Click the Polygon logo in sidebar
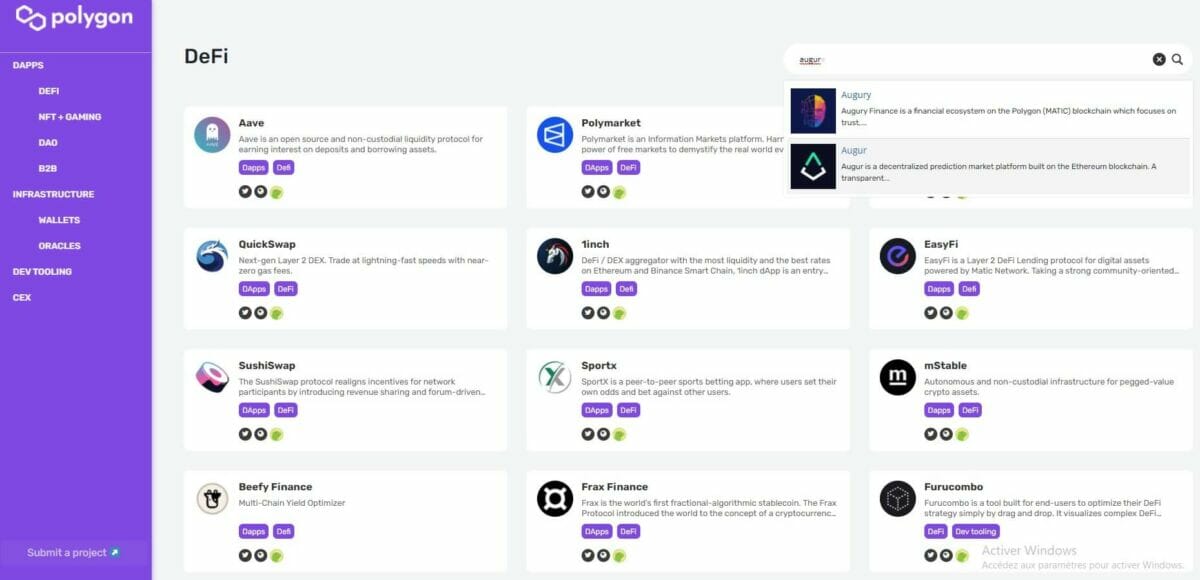 click(74, 18)
